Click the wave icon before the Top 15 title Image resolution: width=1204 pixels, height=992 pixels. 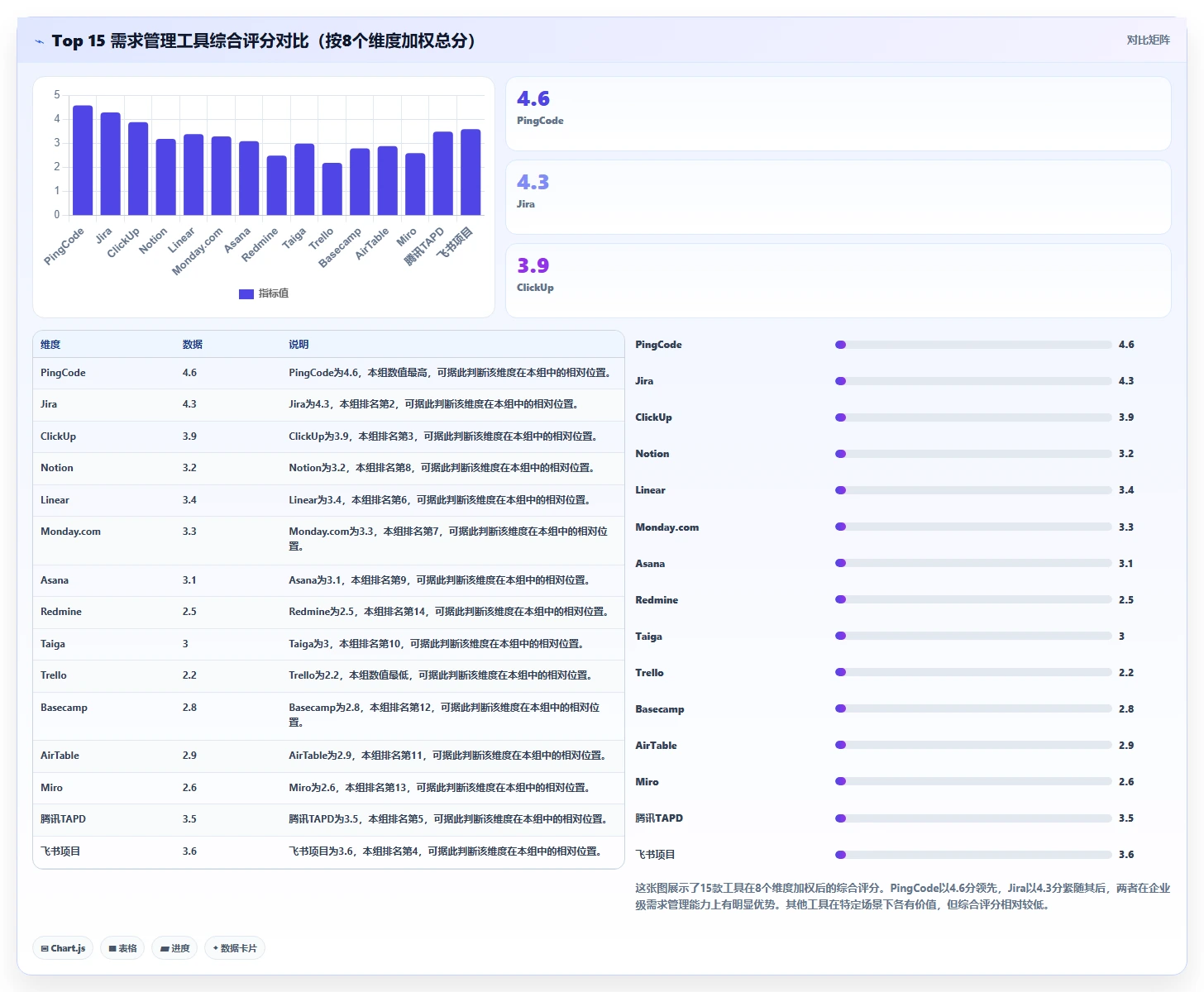click(x=39, y=41)
